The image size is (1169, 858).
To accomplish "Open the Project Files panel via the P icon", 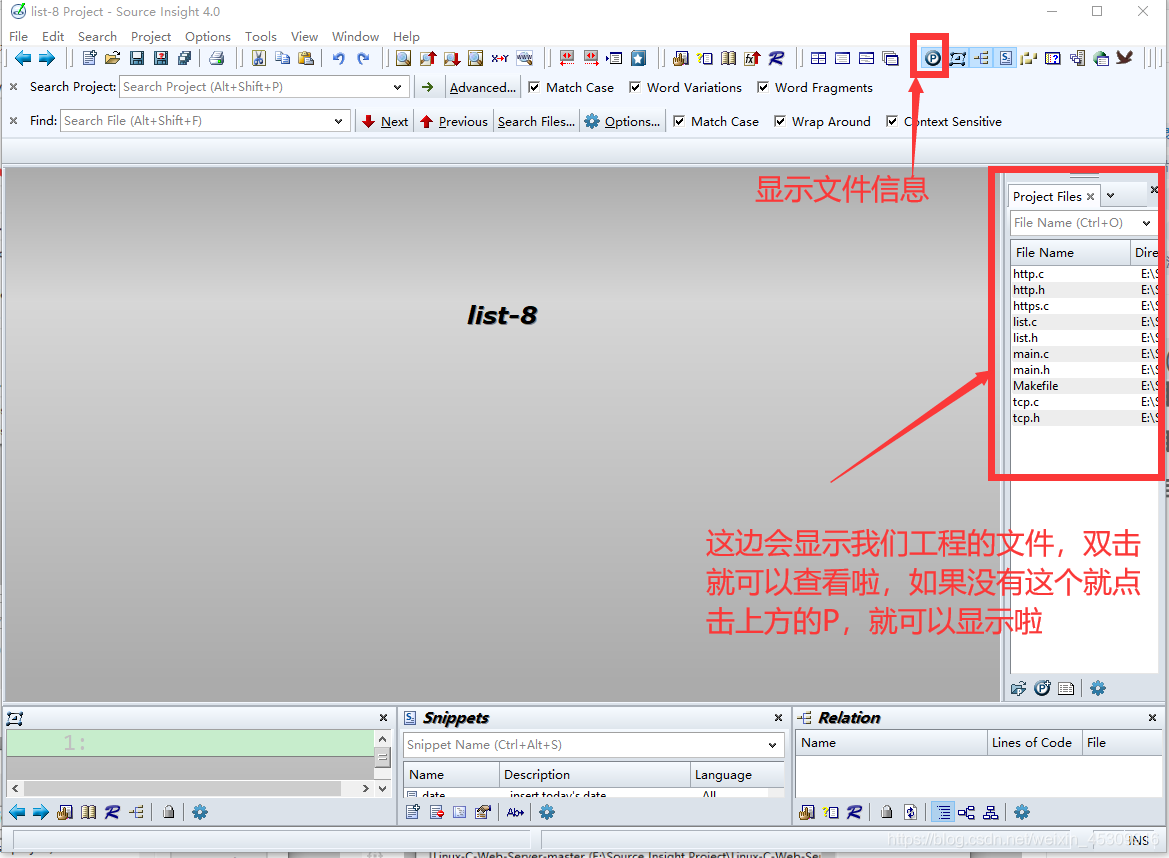I will click(x=929, y=58).
